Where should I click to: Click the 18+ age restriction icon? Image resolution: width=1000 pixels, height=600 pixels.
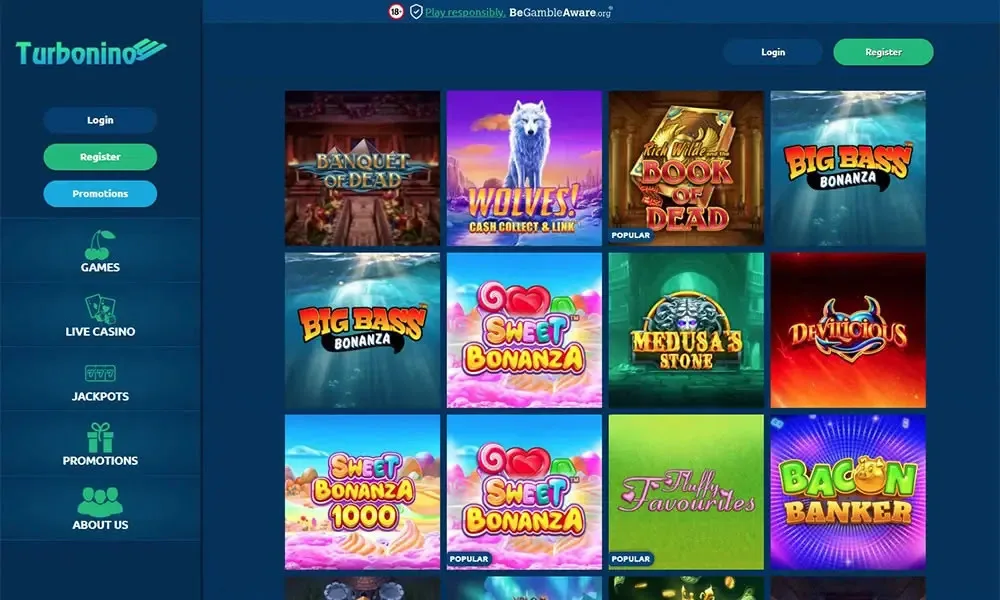396,11
